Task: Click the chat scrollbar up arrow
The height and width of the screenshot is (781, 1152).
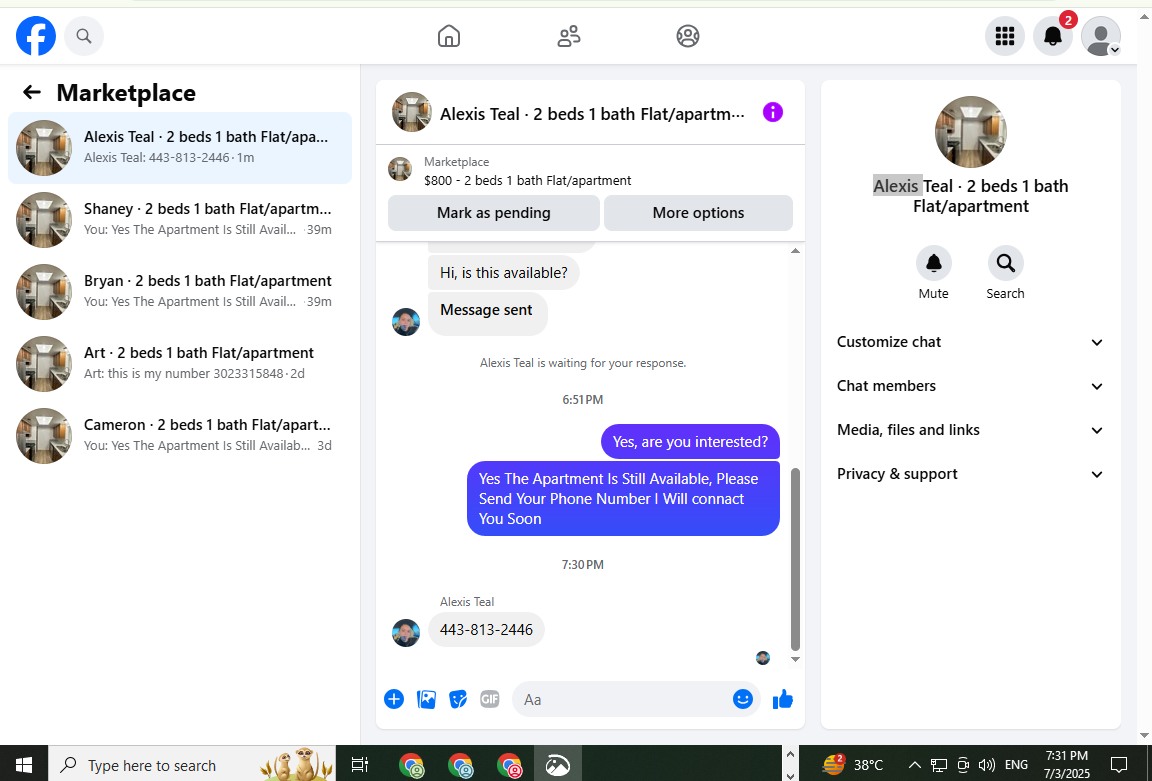Action: [795, 251]
